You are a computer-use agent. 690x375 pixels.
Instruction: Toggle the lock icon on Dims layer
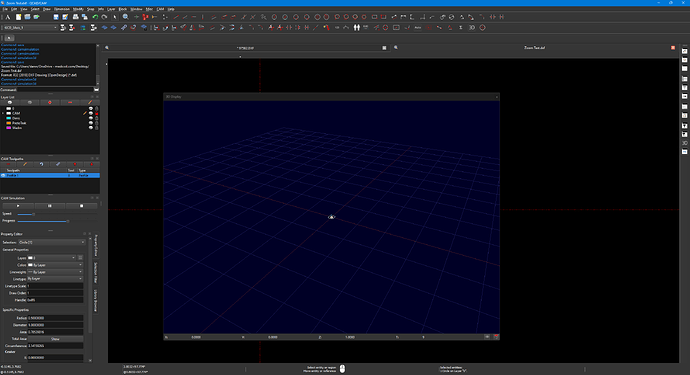[97, 118]
